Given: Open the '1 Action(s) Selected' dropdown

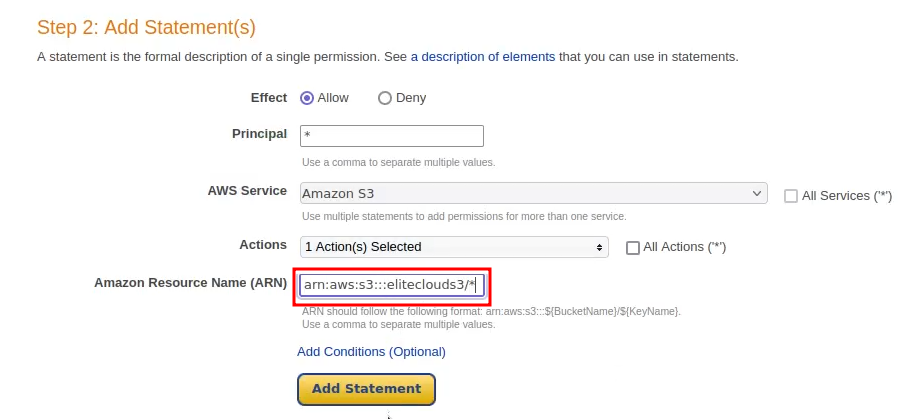Looking at the screenshot, I should coord(454,247).
